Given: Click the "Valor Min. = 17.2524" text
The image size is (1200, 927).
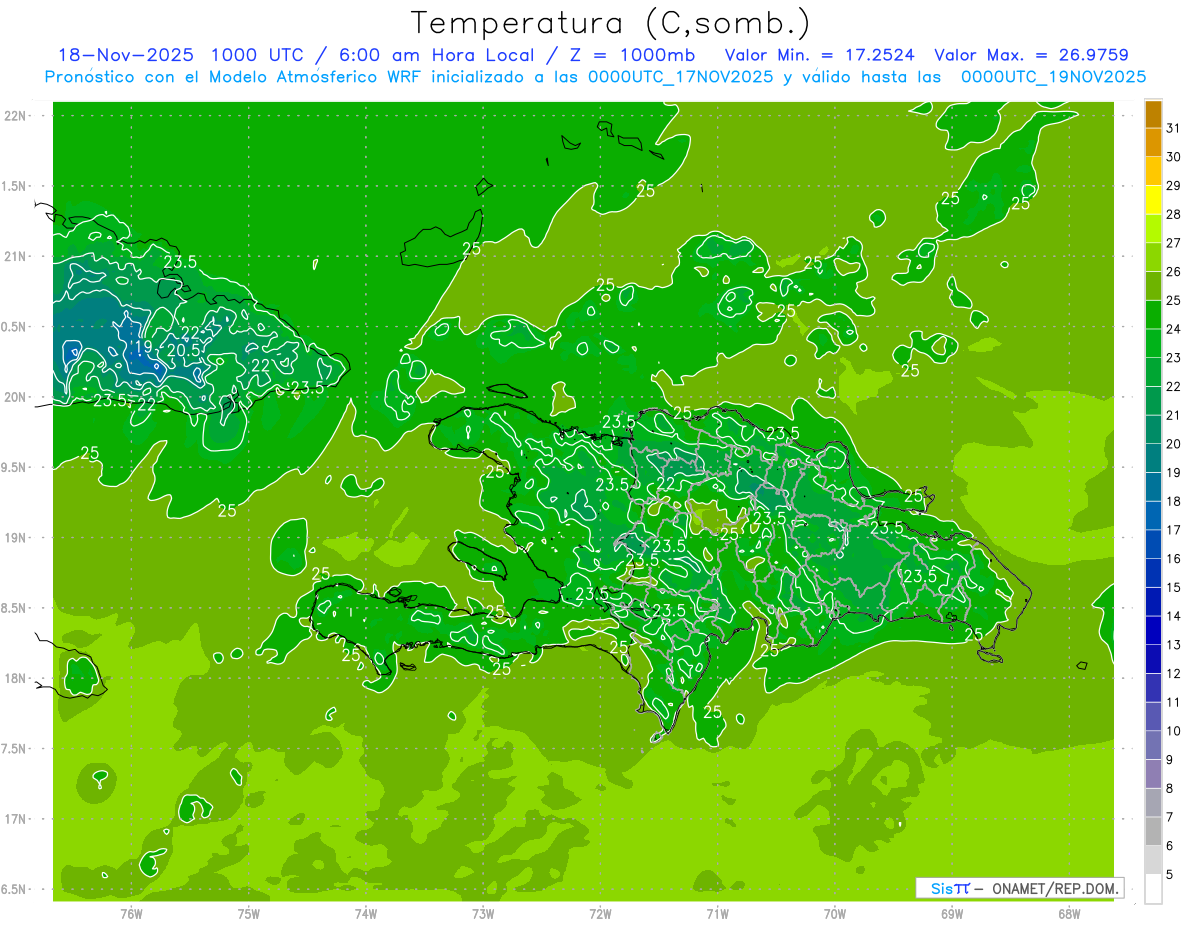Looking at the screenshot, I should pos(821,55).
